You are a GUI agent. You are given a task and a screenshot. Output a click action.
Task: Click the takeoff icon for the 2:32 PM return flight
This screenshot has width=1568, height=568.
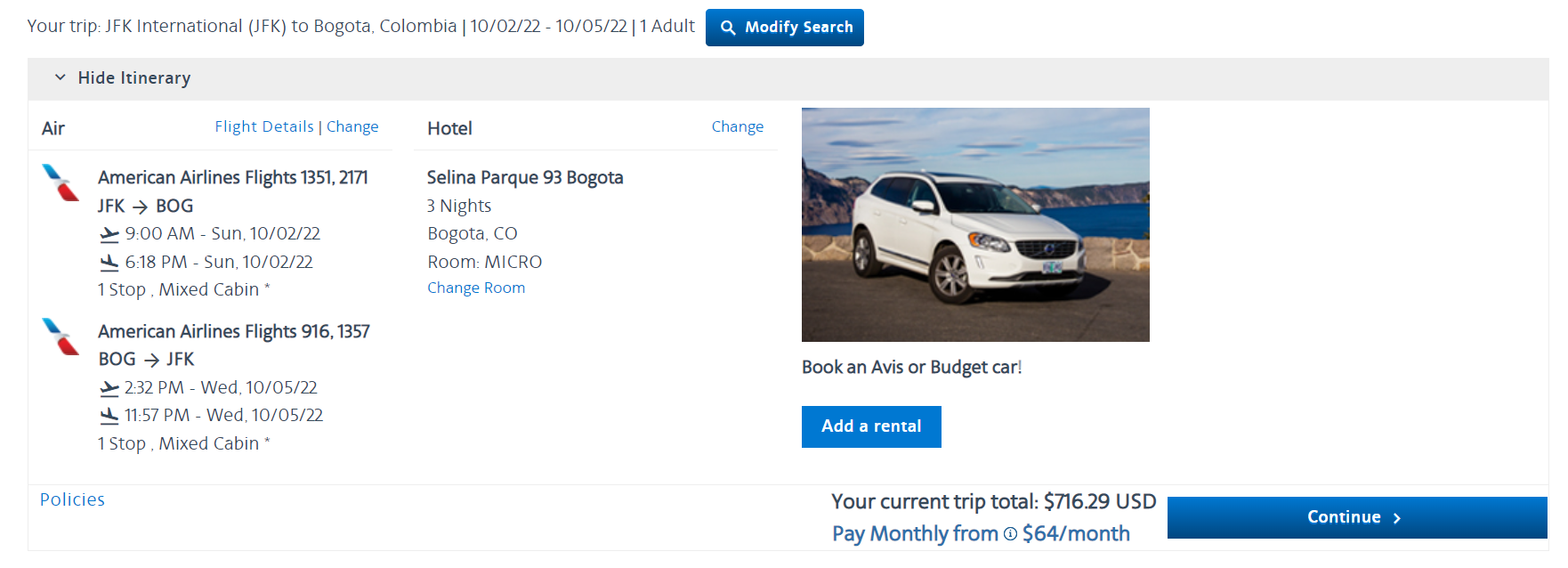[x=108, y=387]
